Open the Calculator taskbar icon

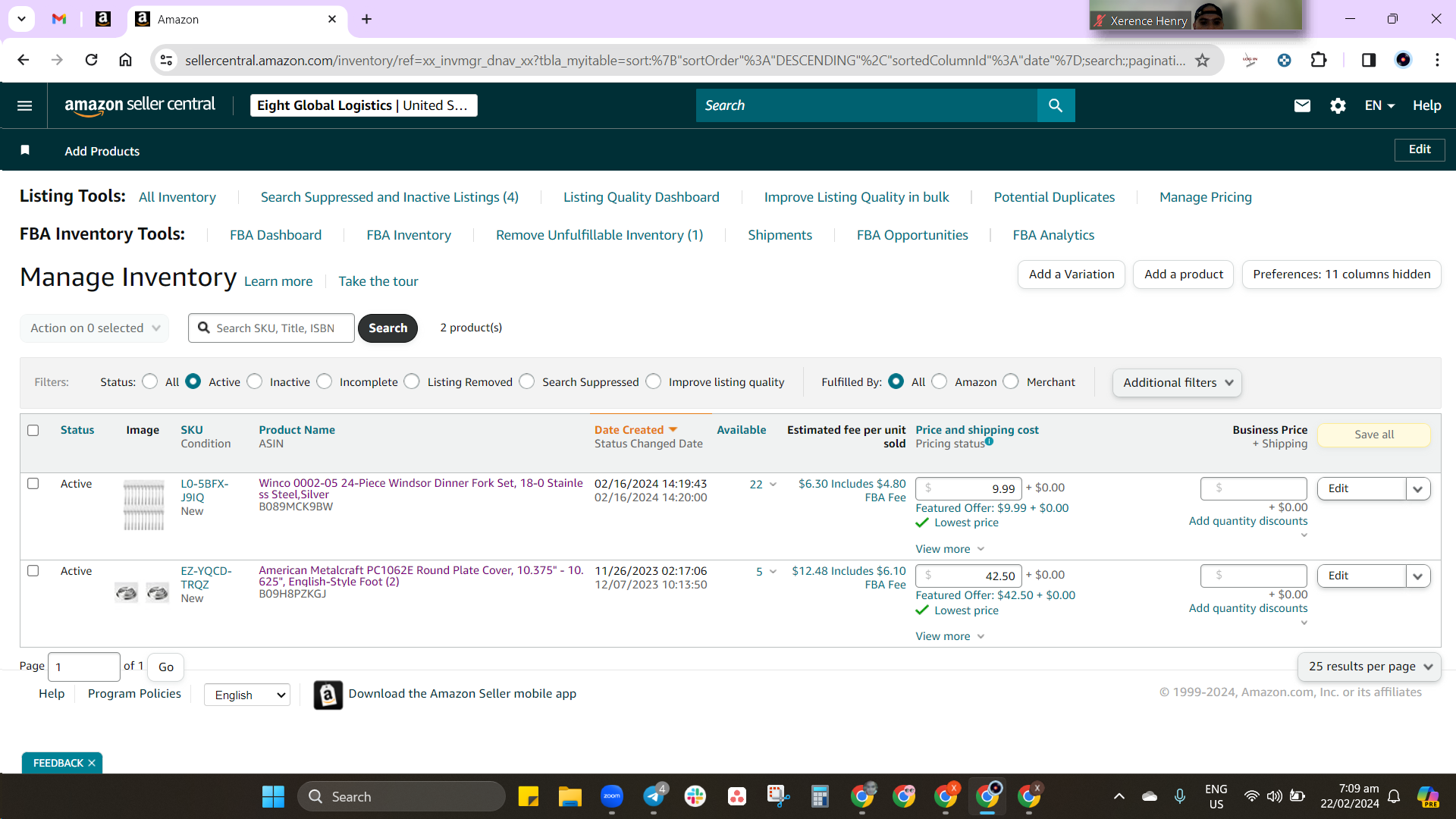[x=820, y=796]
